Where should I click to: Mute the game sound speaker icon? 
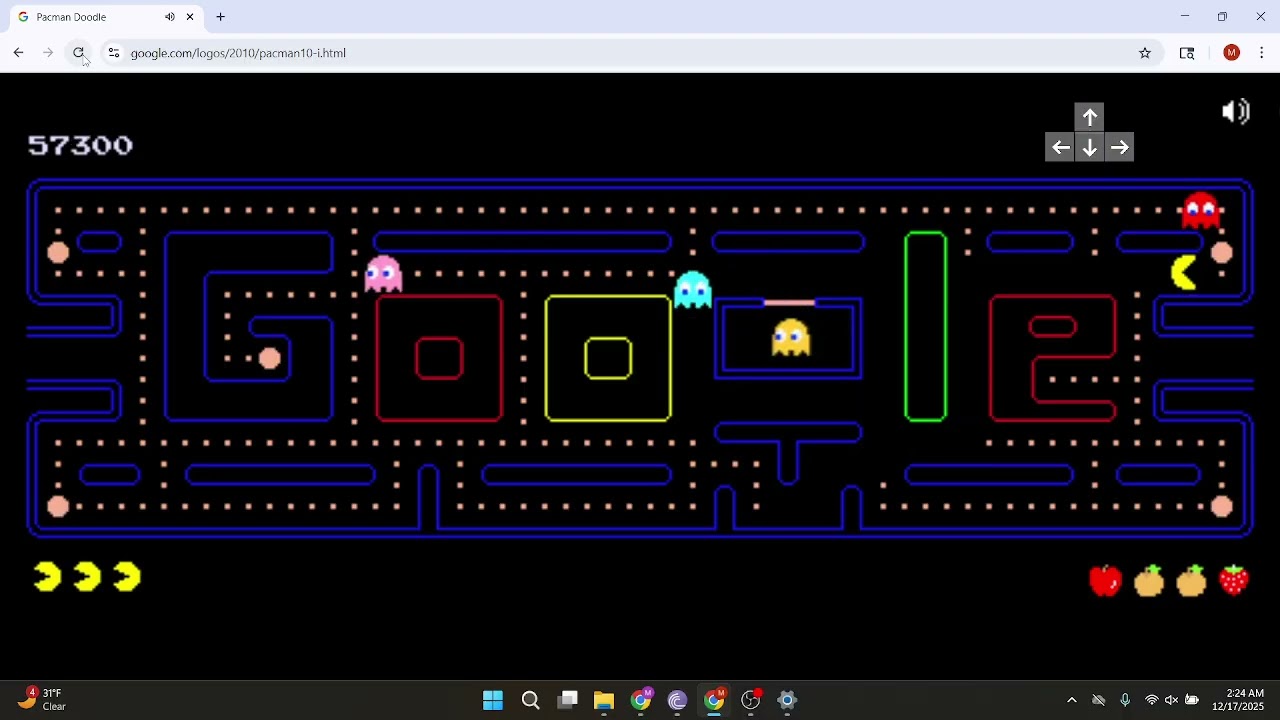tap(1236, 111)
